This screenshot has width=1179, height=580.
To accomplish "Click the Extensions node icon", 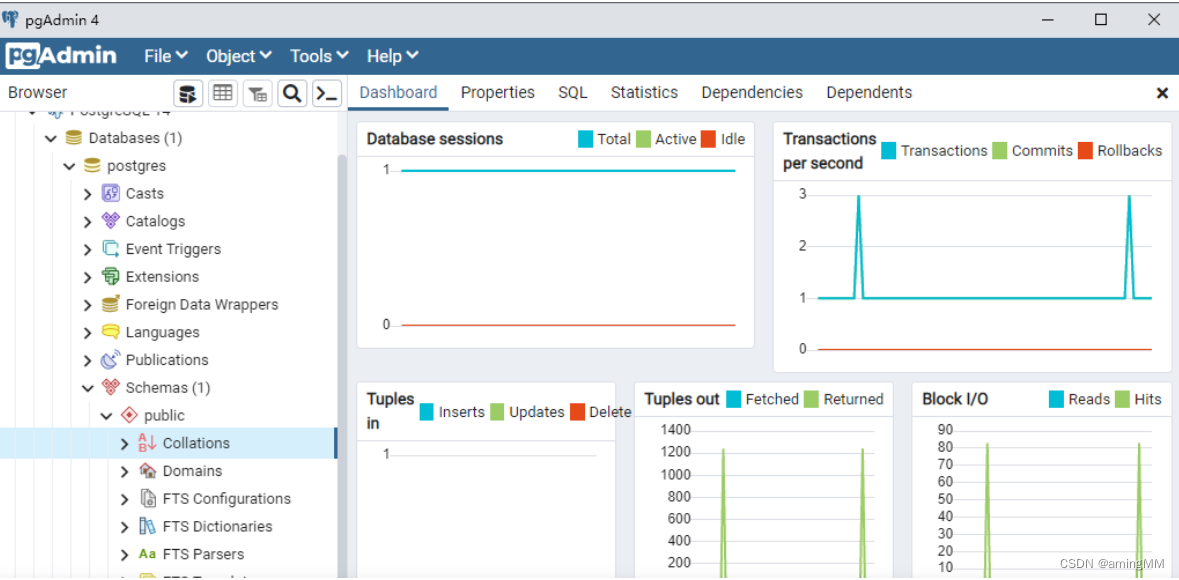I will tap(111, 277).
